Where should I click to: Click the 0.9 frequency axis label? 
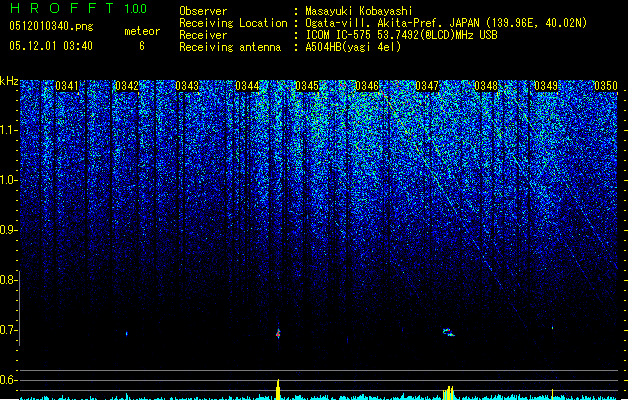point(8,230)
